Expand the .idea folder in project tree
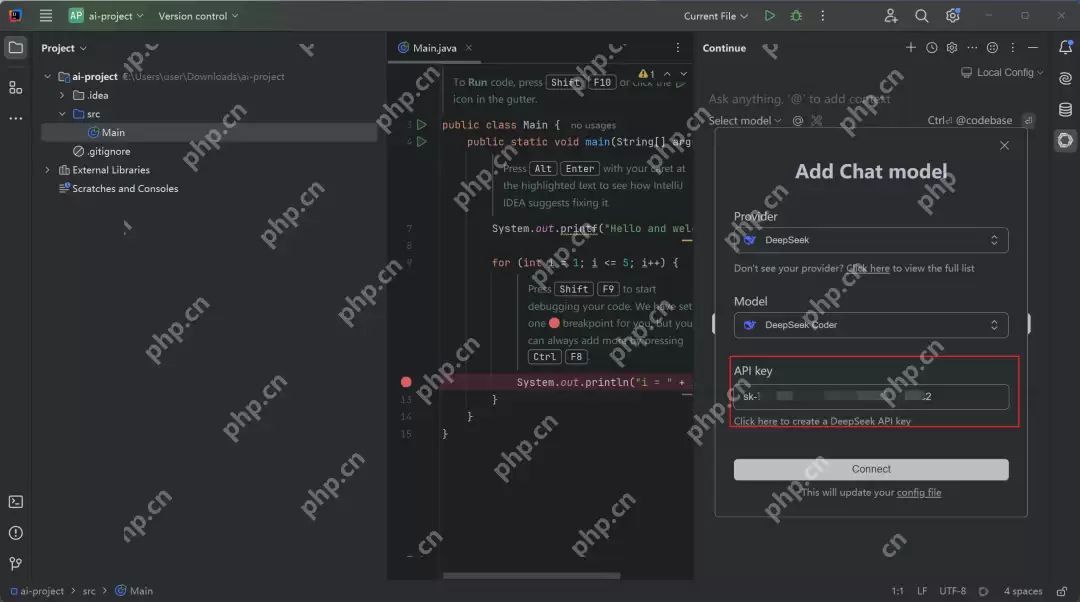This screenshot has width=1080, height=602. [62, 95]
